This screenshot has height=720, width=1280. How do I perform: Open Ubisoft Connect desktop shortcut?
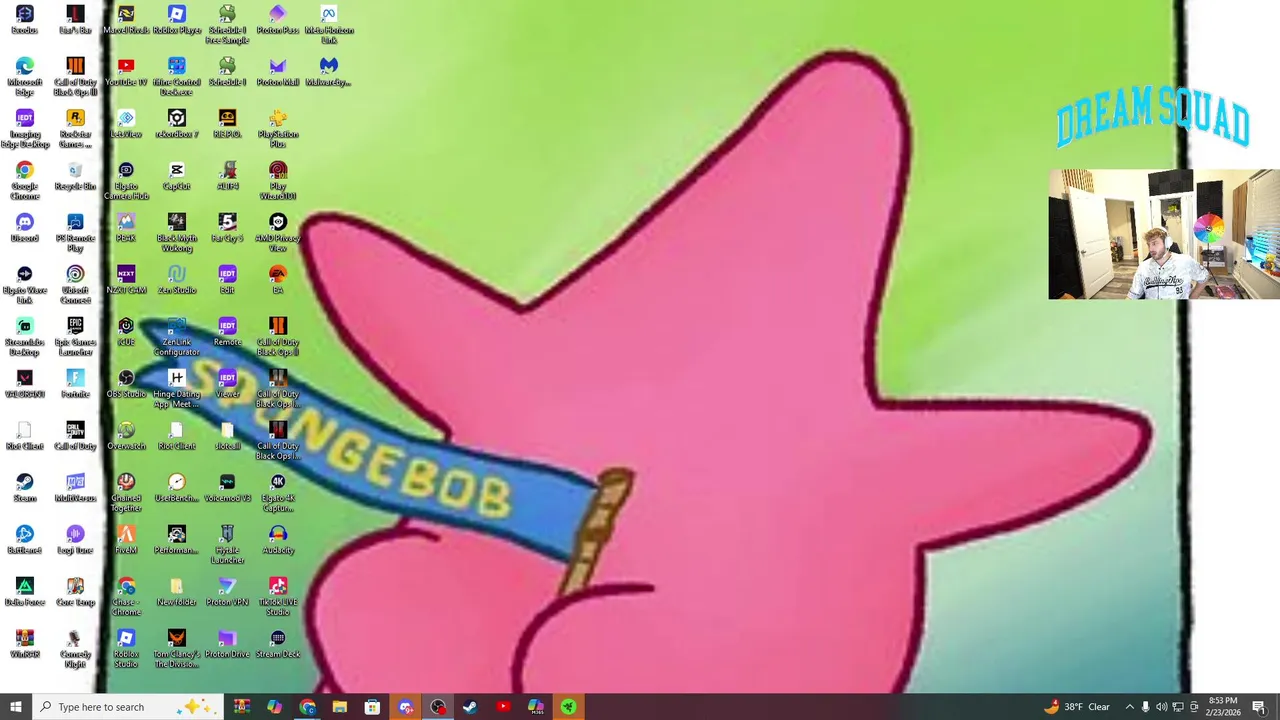tap(75, 285)
